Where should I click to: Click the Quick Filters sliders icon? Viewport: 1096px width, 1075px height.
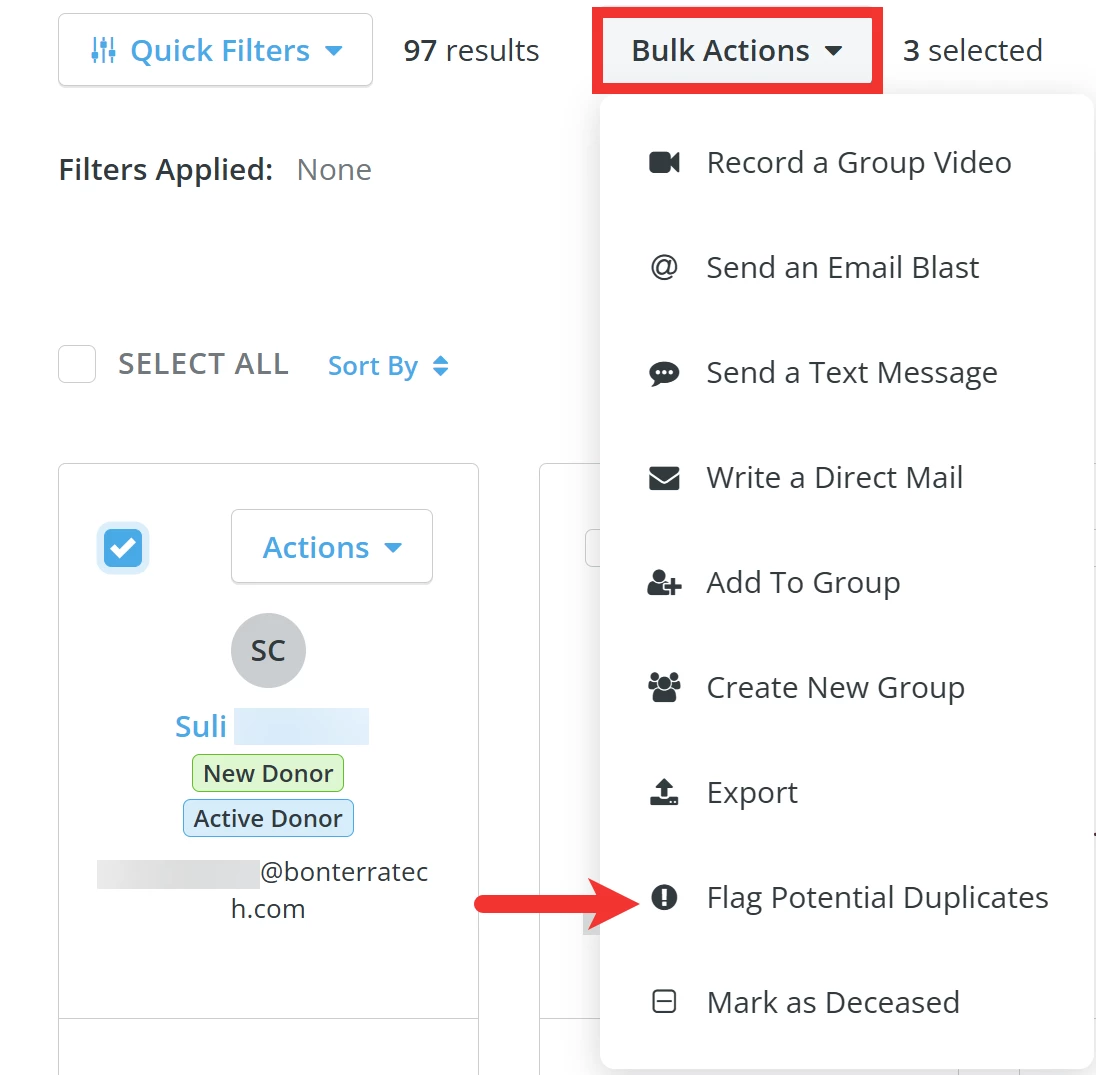click(103, 50)
